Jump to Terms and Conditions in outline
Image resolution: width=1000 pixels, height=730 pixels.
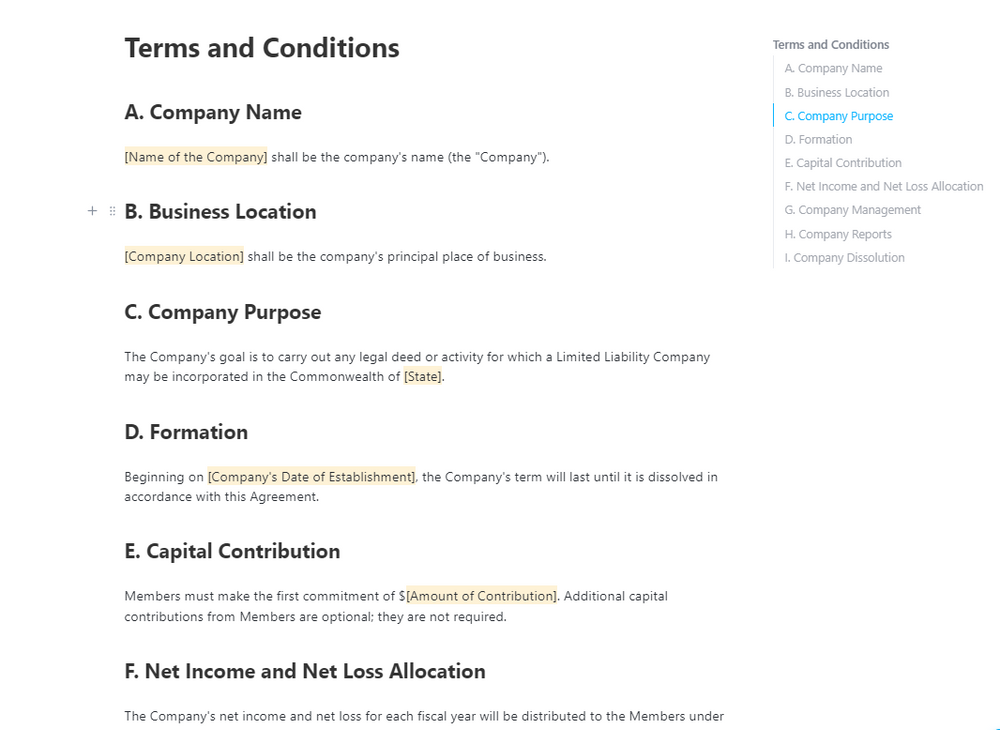[830, 45]
